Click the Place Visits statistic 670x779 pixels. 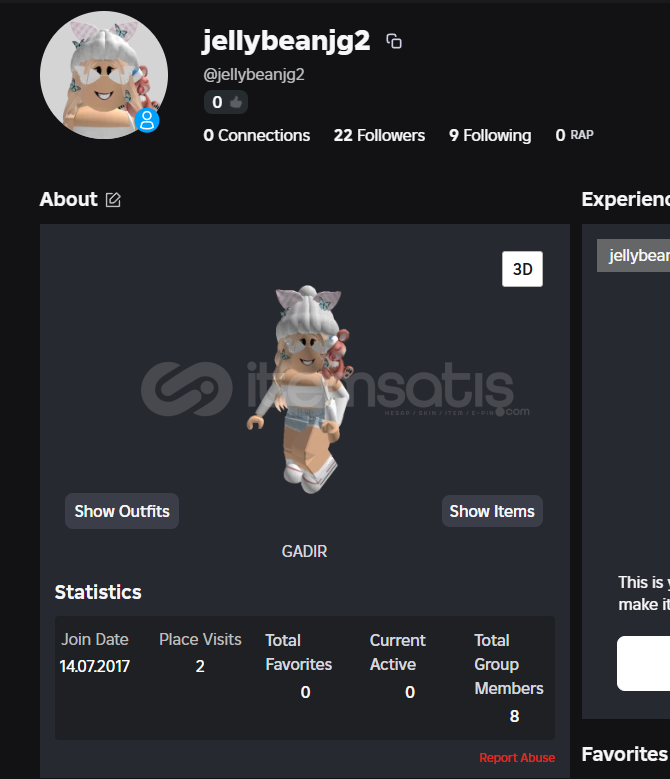[200, 653]
